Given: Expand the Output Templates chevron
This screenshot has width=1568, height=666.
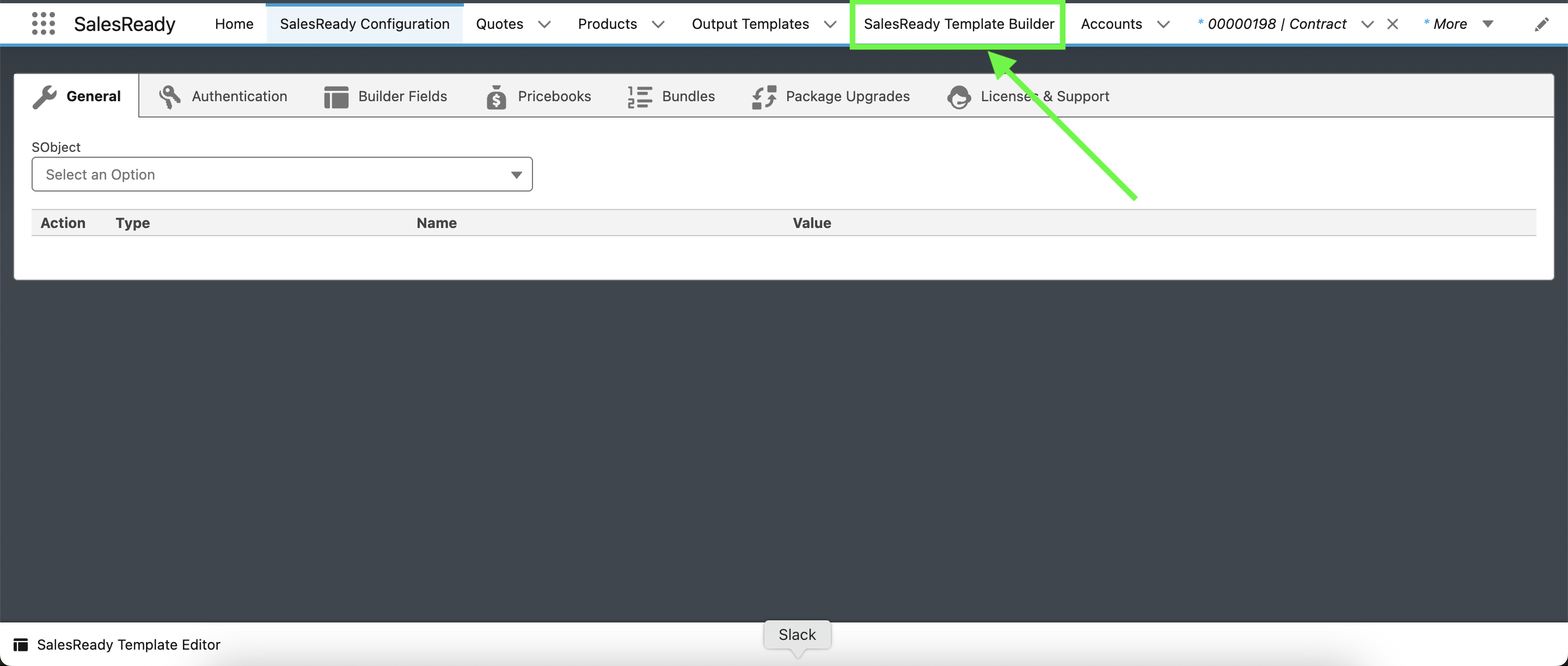Looking at the screenshot, I should tap(830, 25).
